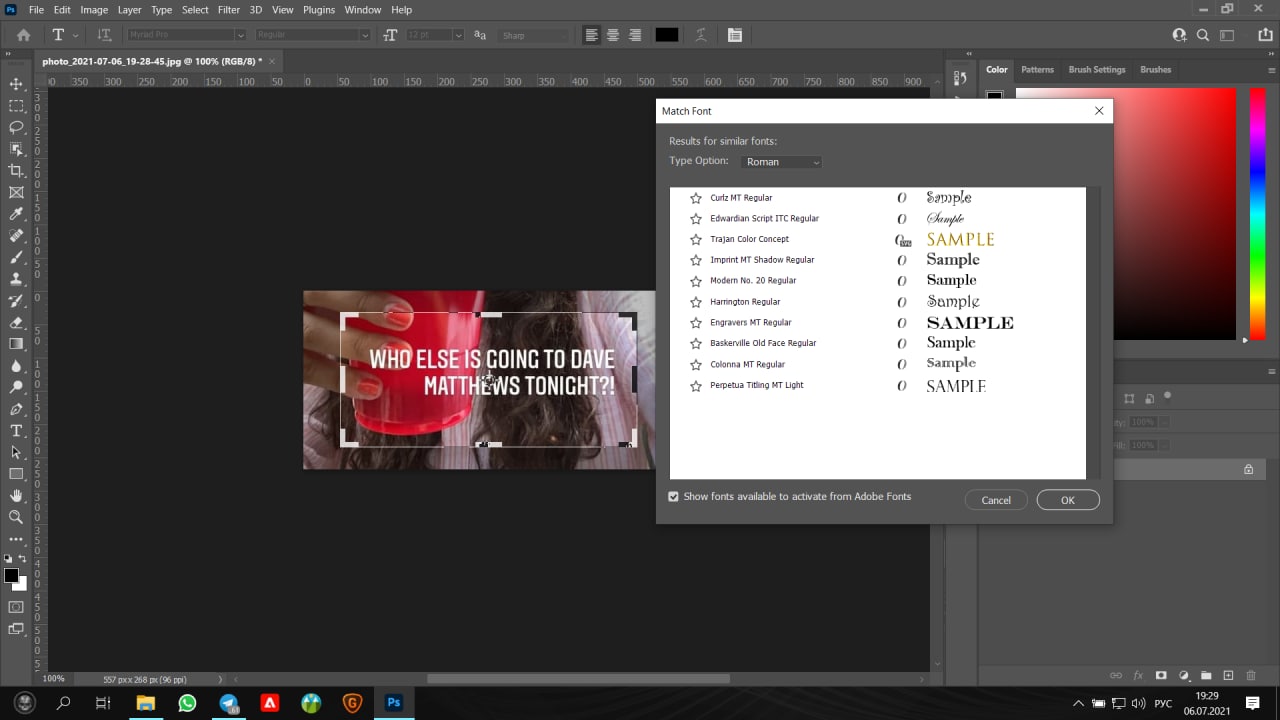Select the Eraser tool
Viewport: 1280px width, 720px height.
[x=16, y=323]
